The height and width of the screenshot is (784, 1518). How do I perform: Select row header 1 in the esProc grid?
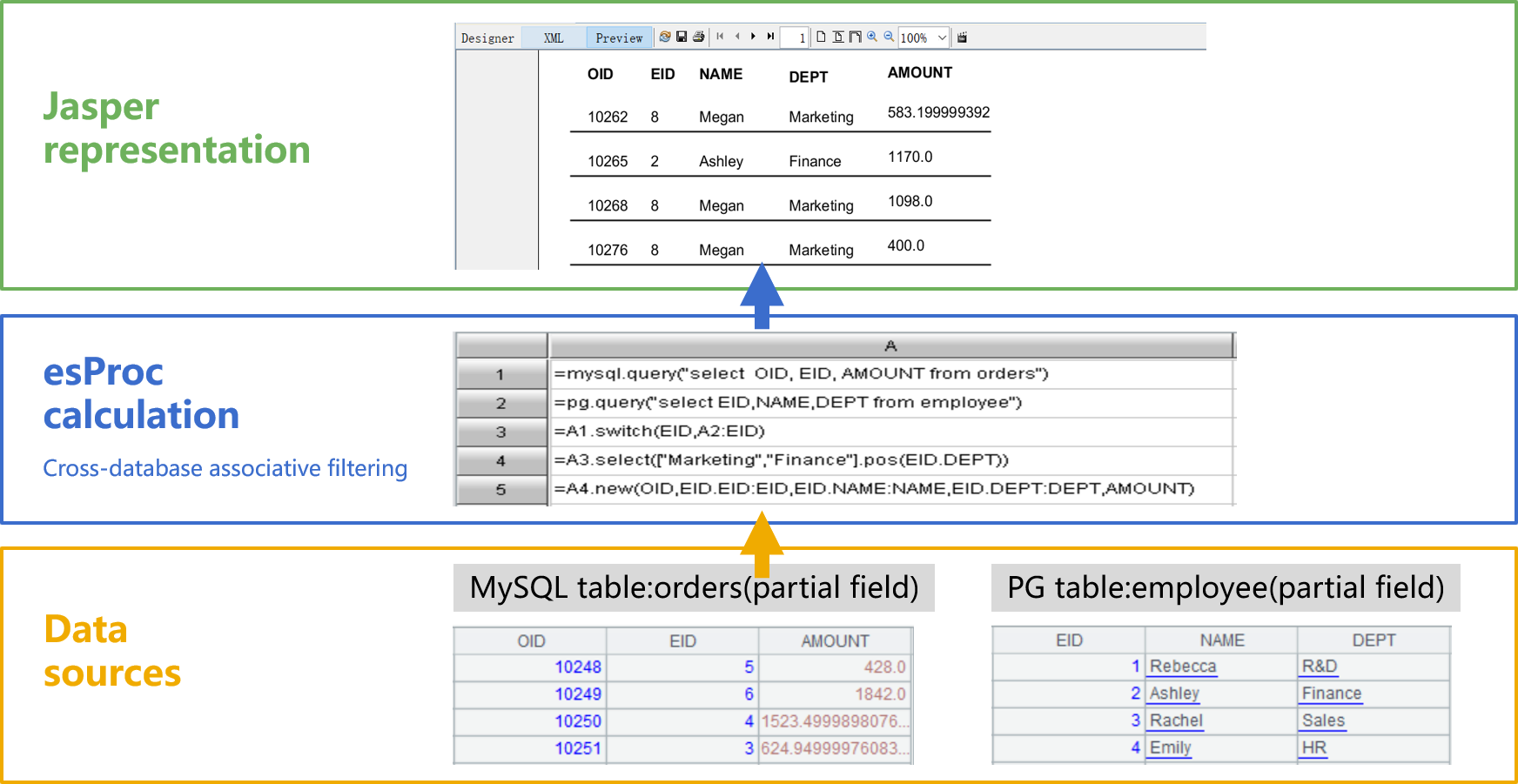500,374
